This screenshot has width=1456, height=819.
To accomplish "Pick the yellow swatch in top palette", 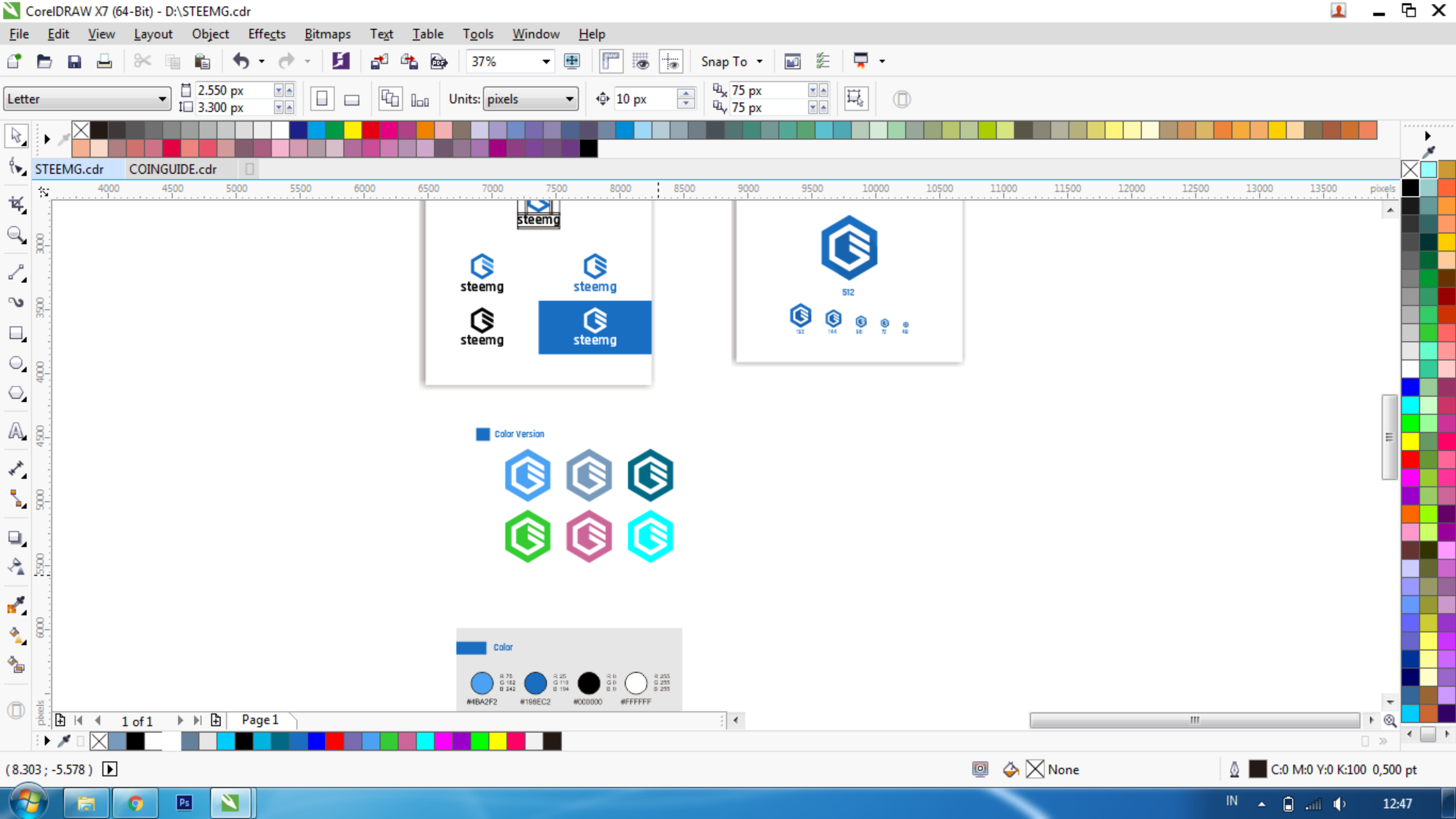I will [x=353, y=131].
